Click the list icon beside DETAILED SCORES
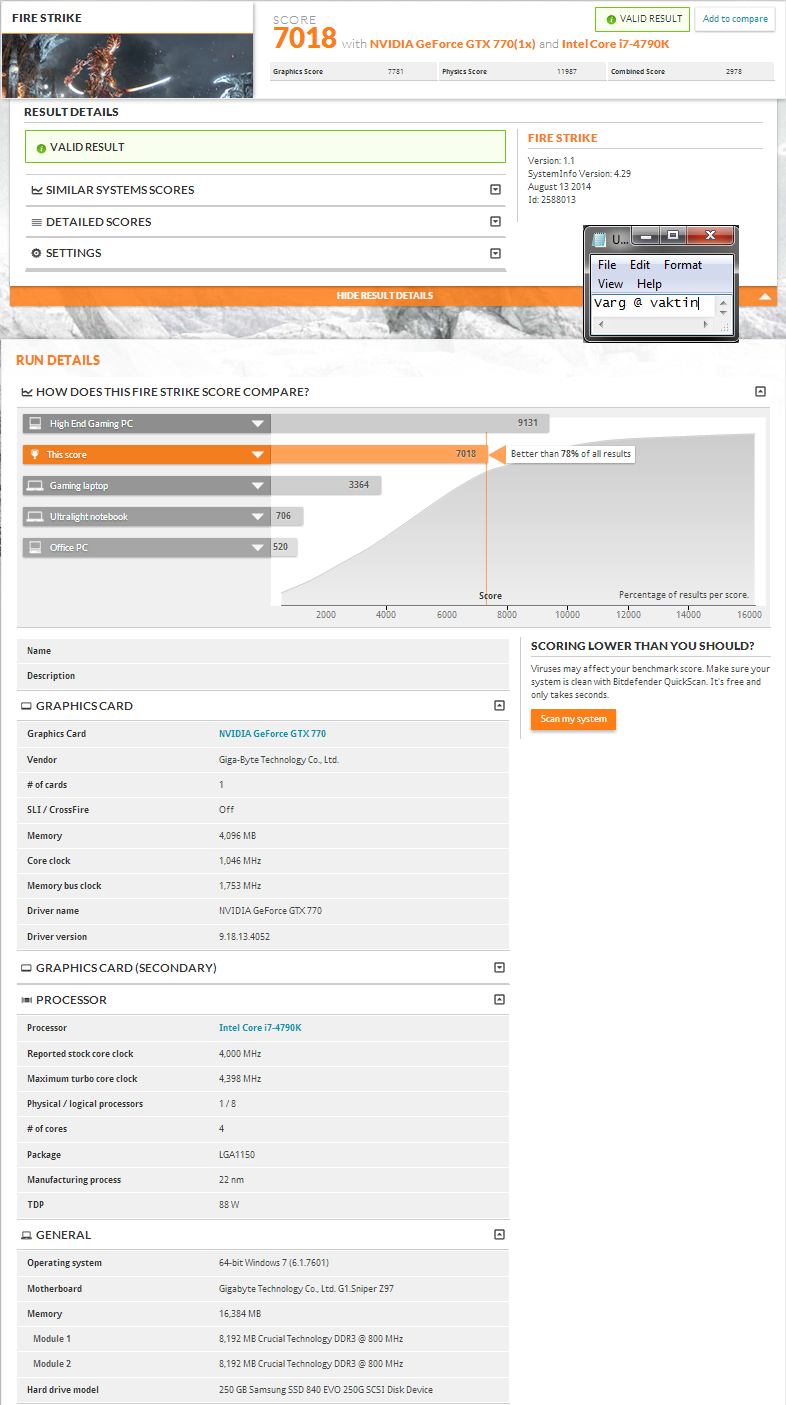786x1405 pixels. [37, 222]
